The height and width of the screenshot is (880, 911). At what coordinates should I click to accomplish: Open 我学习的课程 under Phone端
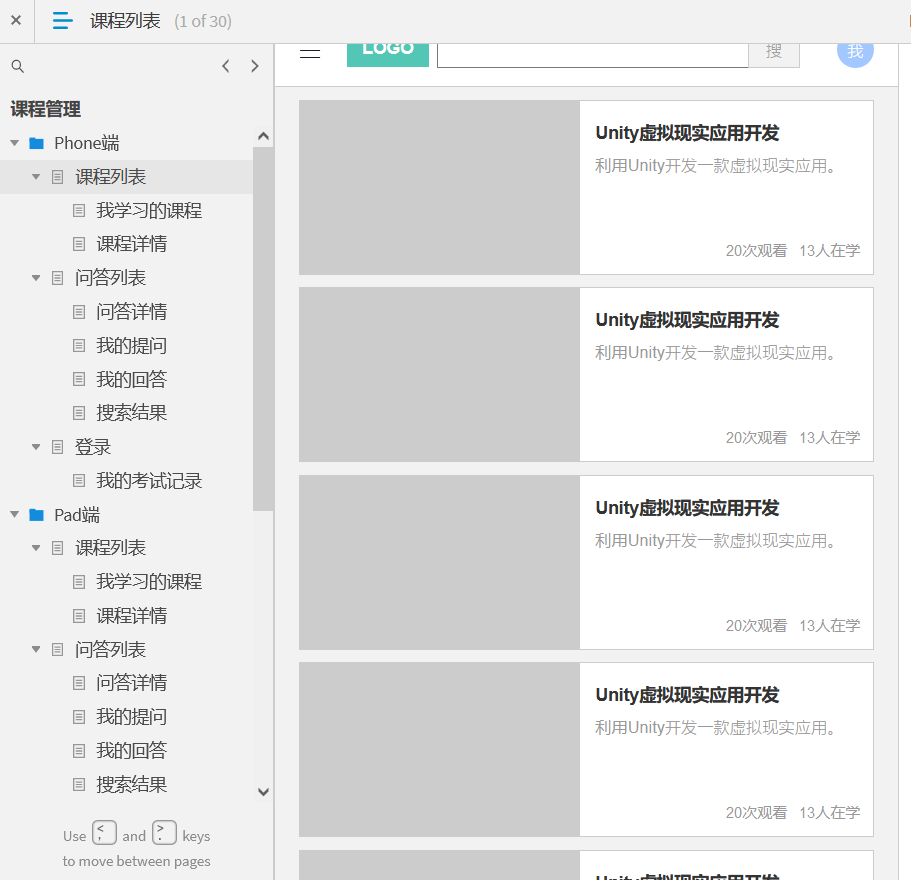[149, 210]
